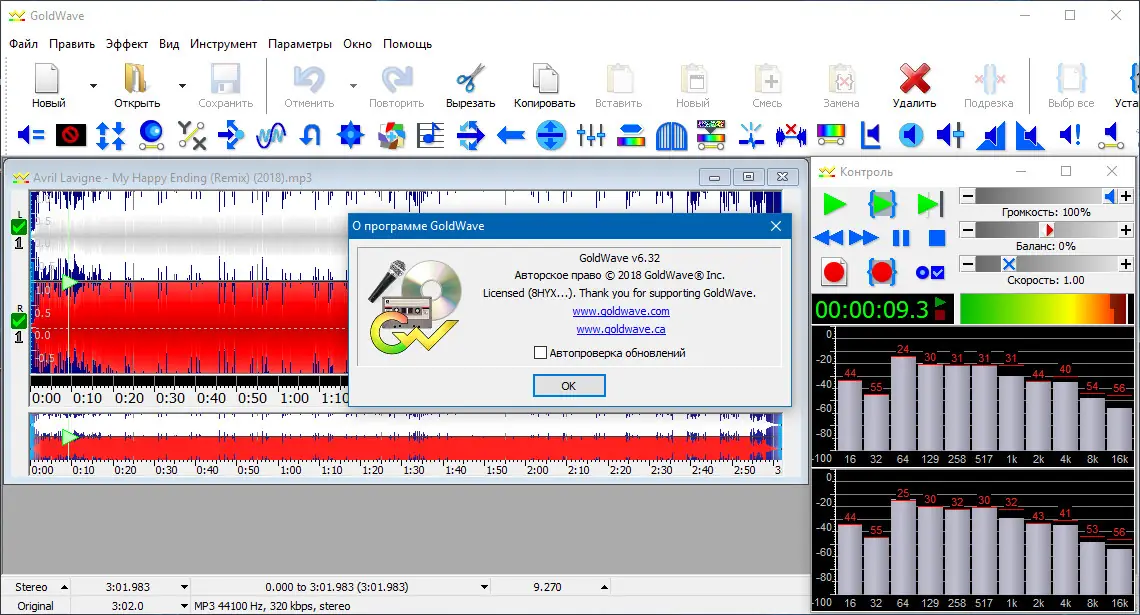
Task: Open the Инструмент menu
Action: tap(224, 44)
